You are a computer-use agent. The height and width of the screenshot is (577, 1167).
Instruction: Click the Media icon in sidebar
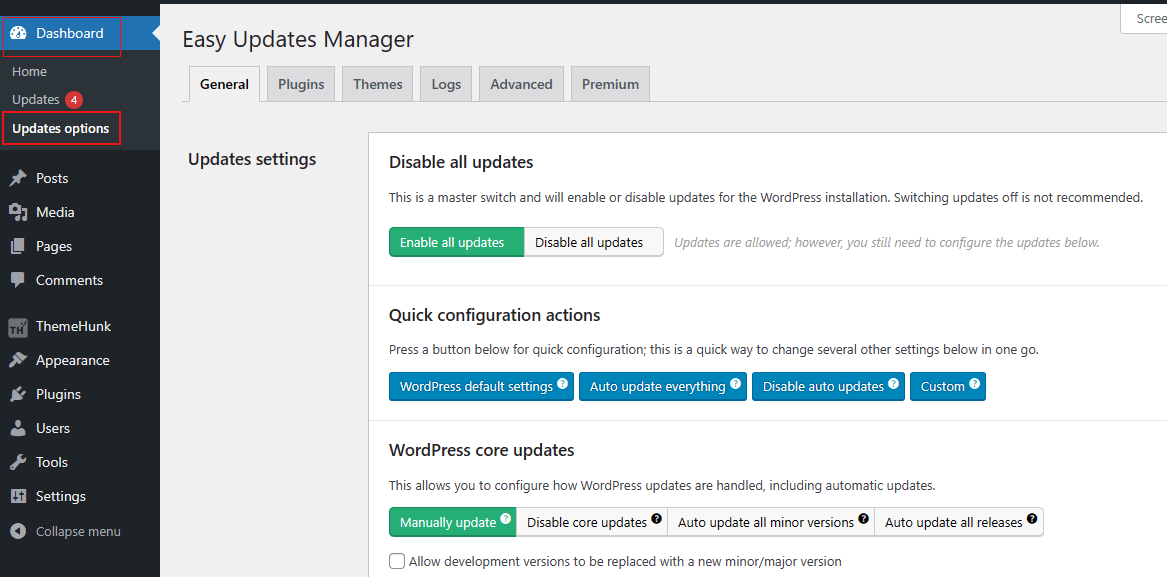tap(18, 212)
